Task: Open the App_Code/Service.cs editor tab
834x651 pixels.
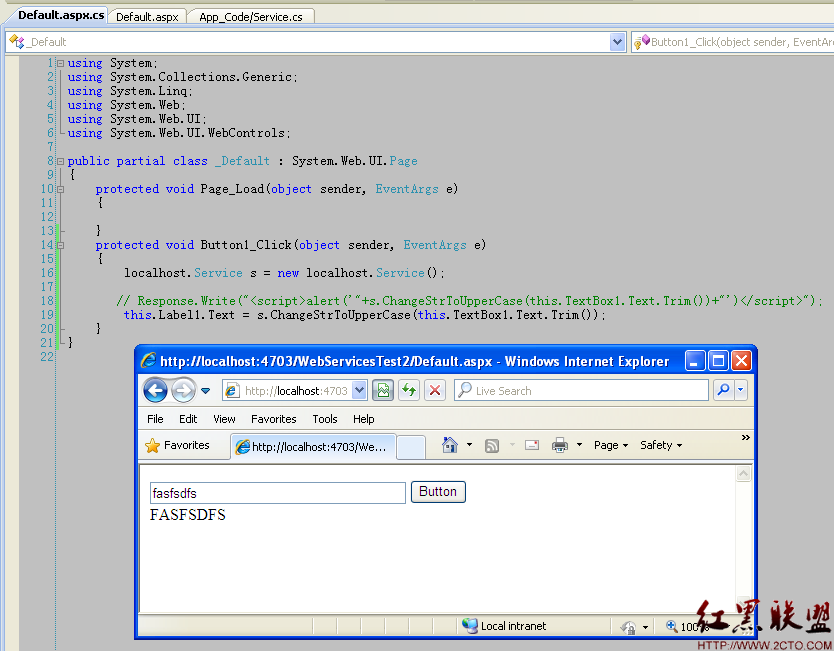Action: [251, 16]
